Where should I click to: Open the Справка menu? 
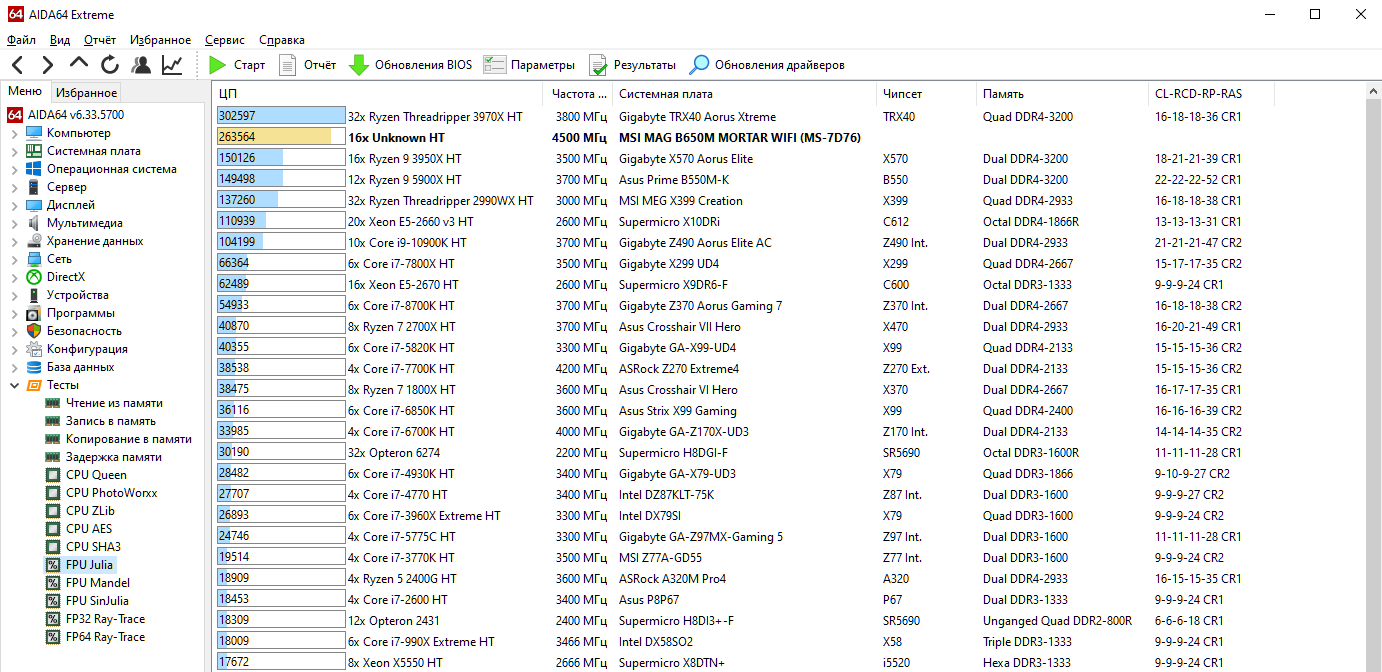pyautogui.click(x=282, y=40)
